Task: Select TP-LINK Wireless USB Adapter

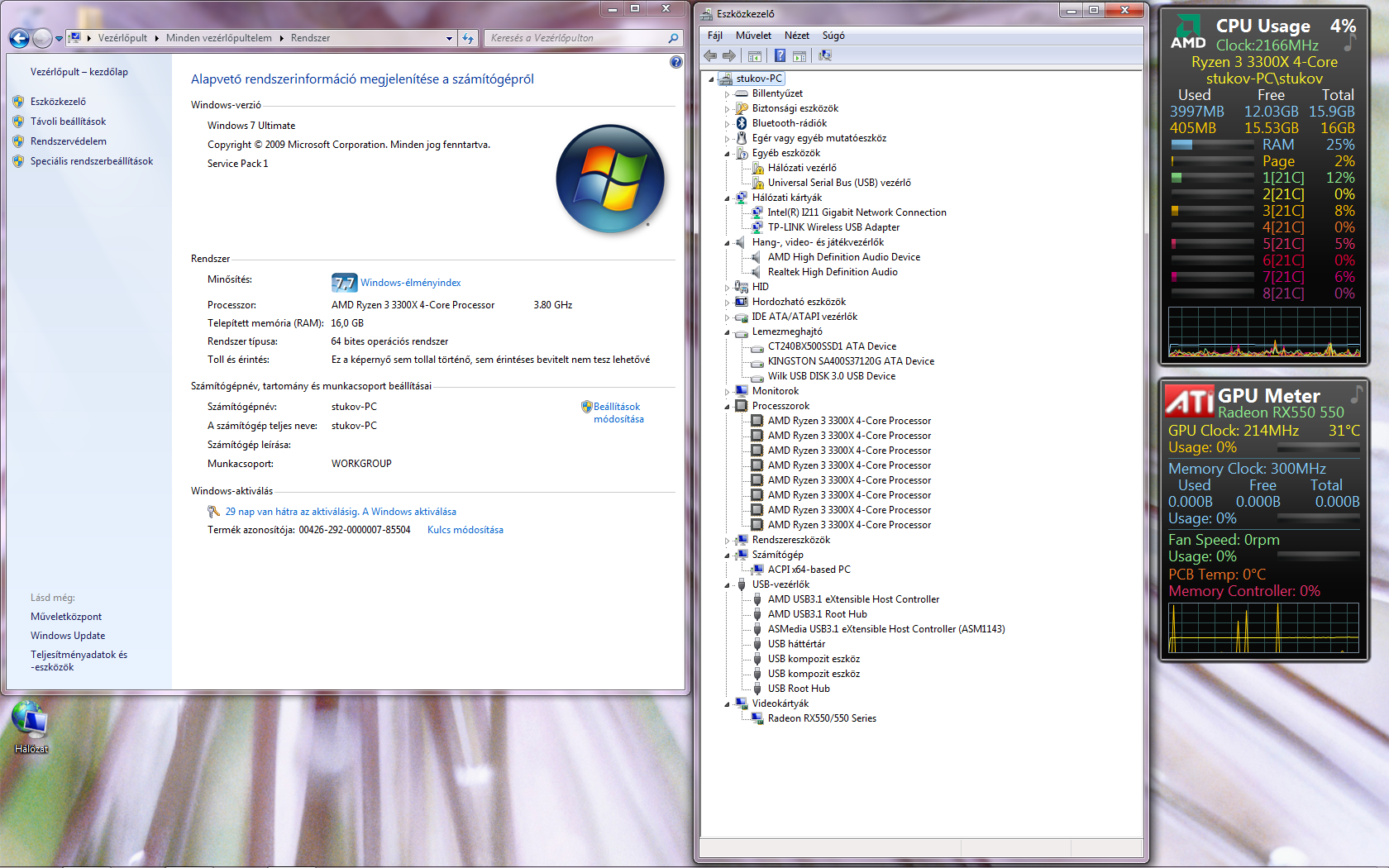Action: point(833,227)
